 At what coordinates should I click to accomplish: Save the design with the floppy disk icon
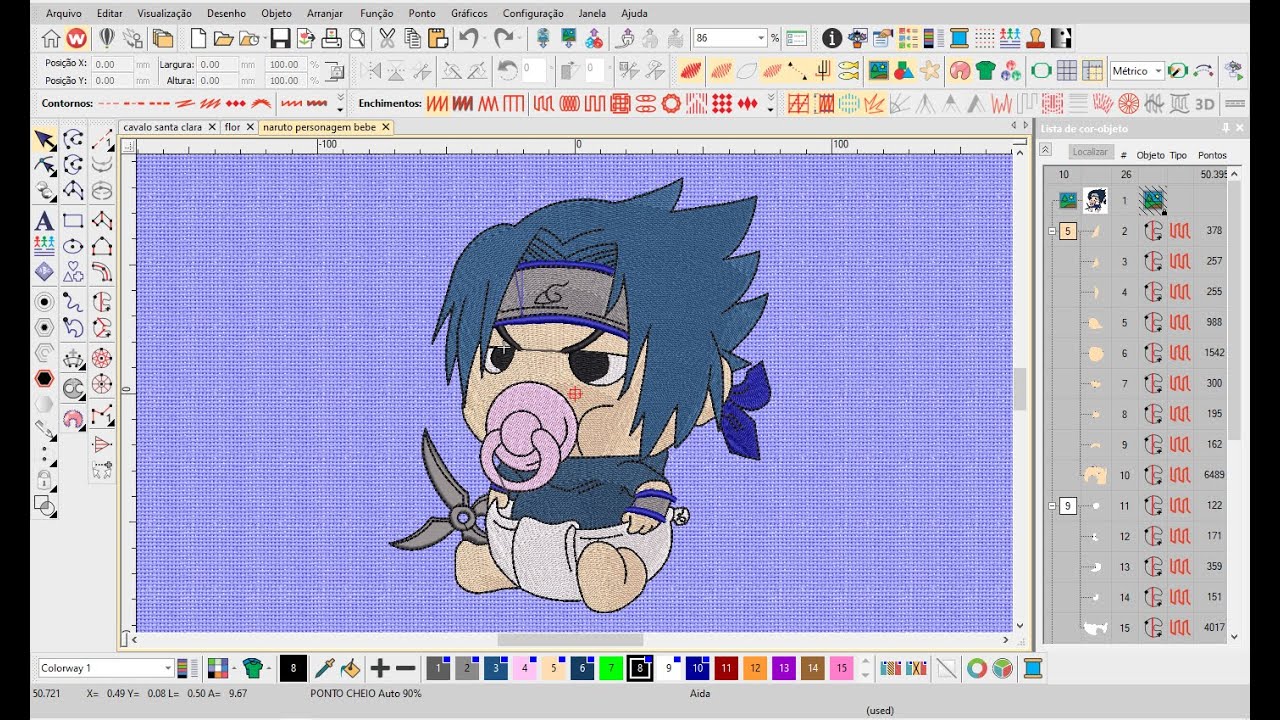pos(280,39)
